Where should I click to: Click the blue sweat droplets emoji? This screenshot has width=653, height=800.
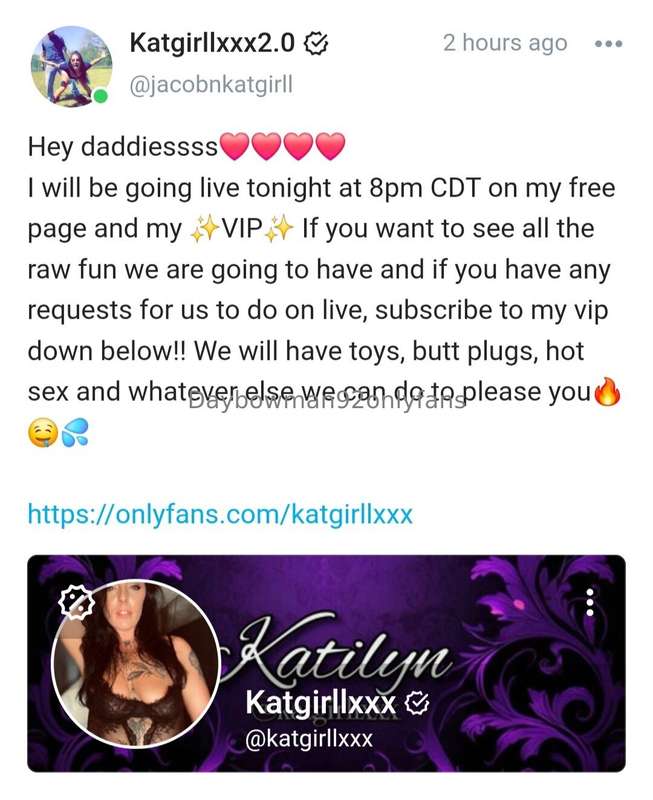tap(75, 433)
